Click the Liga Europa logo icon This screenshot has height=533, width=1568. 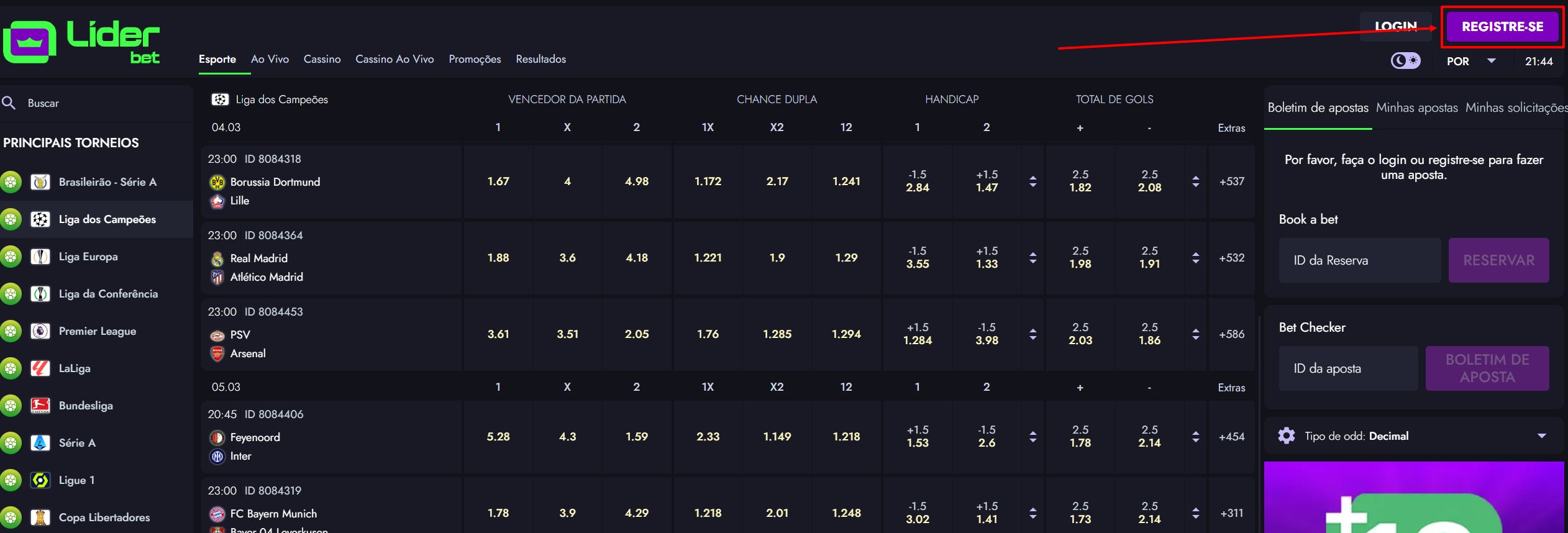pyautogui.click(x=40, y=257)
